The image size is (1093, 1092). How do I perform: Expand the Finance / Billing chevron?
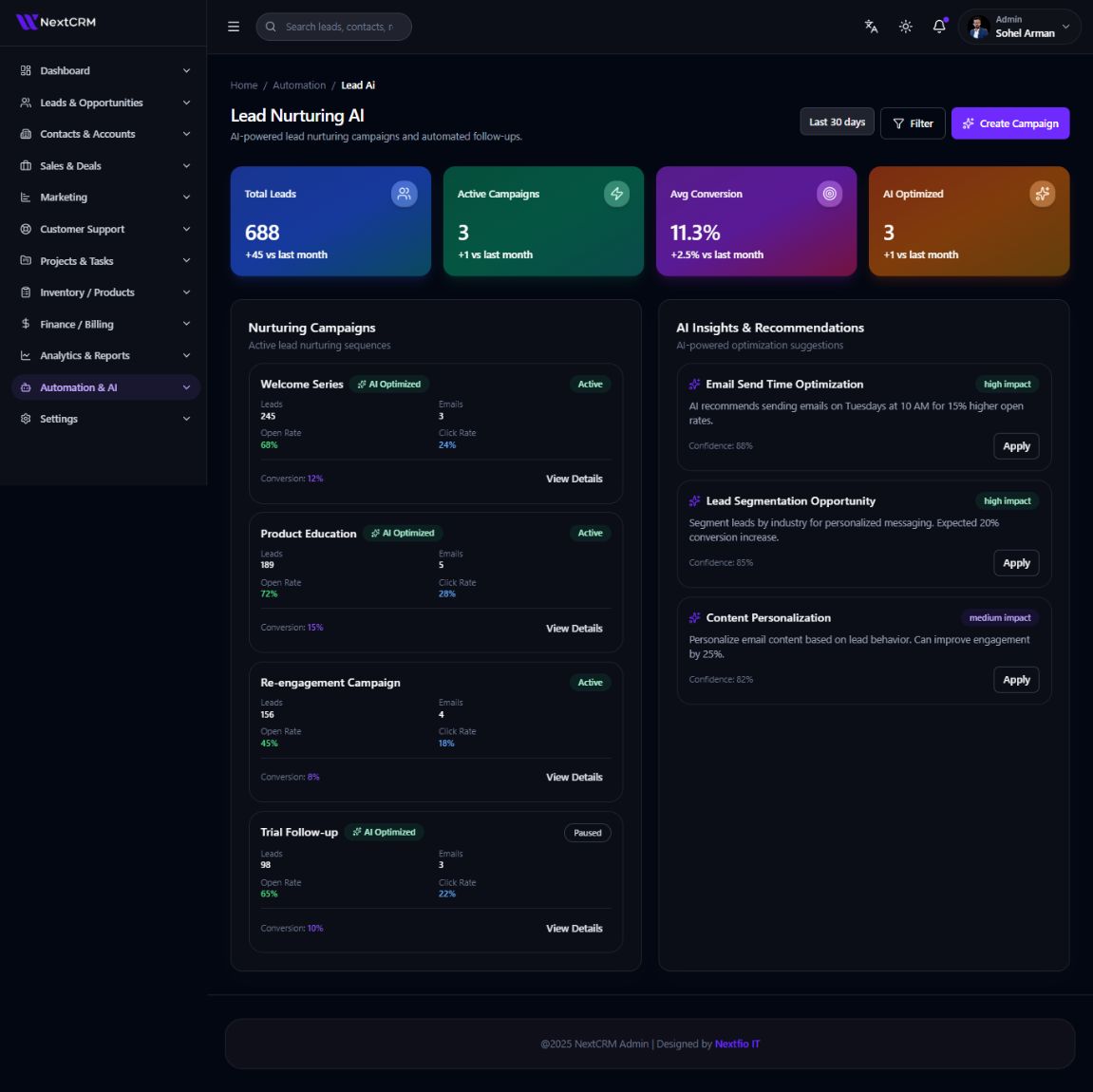coord(186,324)
